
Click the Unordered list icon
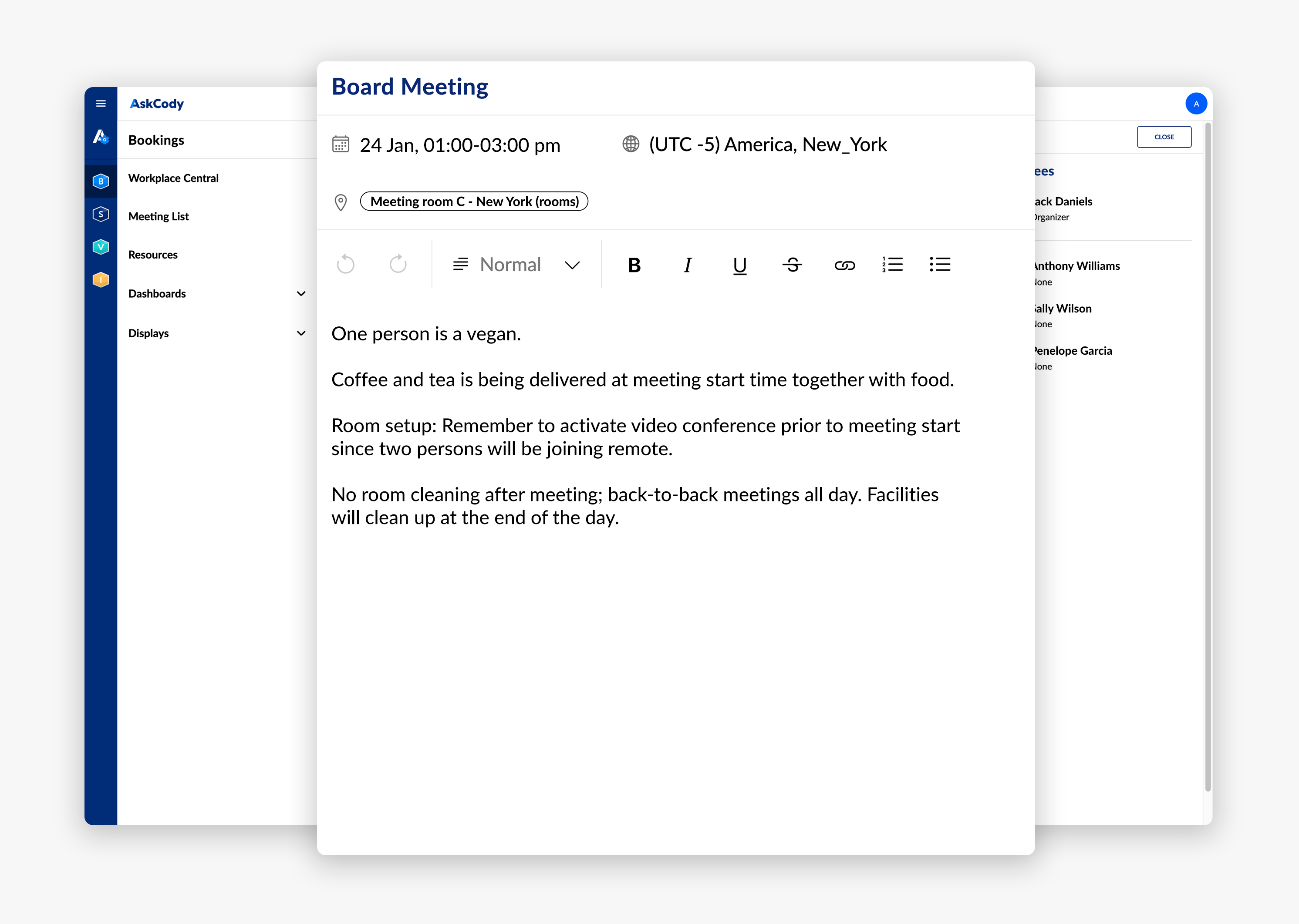click(x=940, y=265)
